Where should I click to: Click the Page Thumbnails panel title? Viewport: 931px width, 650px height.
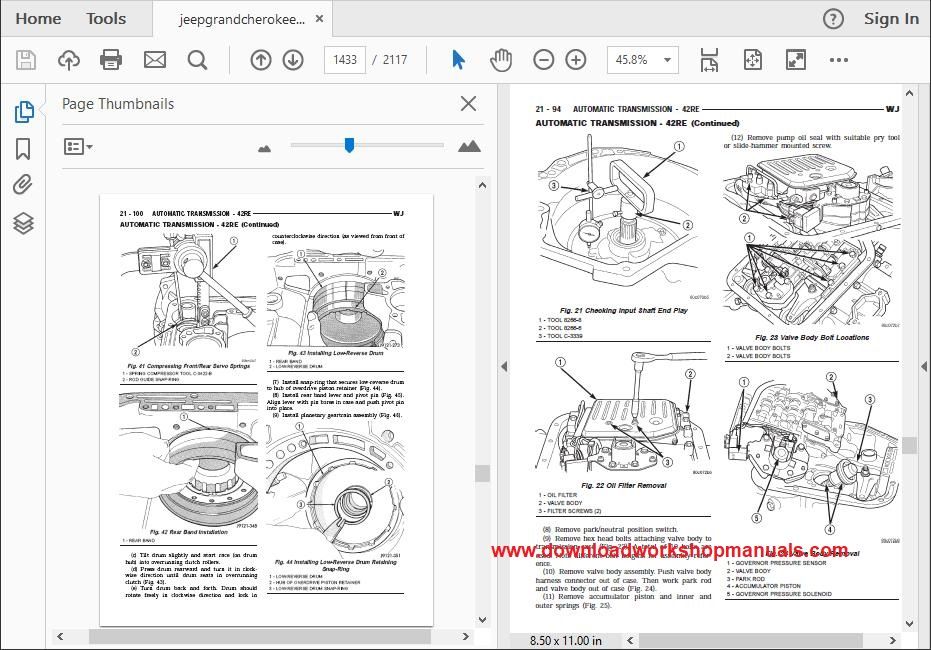tap(118, 104)
